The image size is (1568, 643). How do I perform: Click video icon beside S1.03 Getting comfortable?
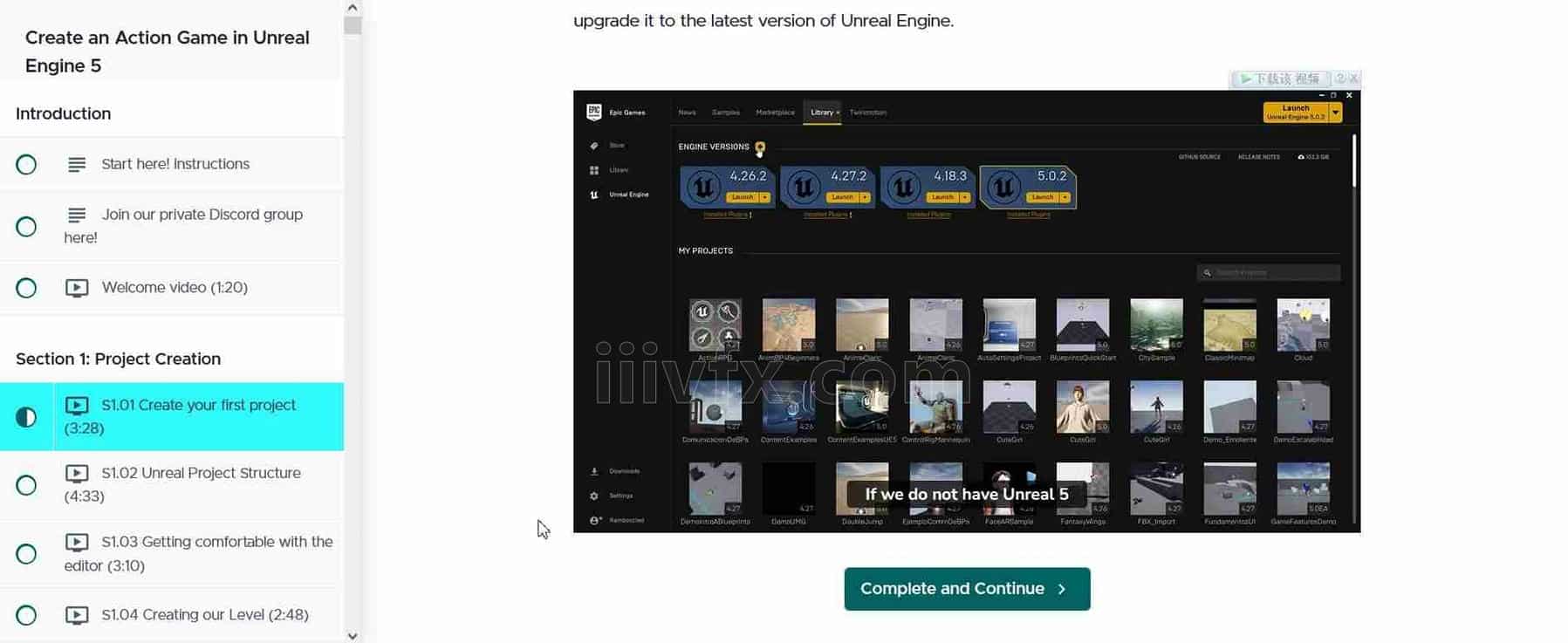pos(77,542)
